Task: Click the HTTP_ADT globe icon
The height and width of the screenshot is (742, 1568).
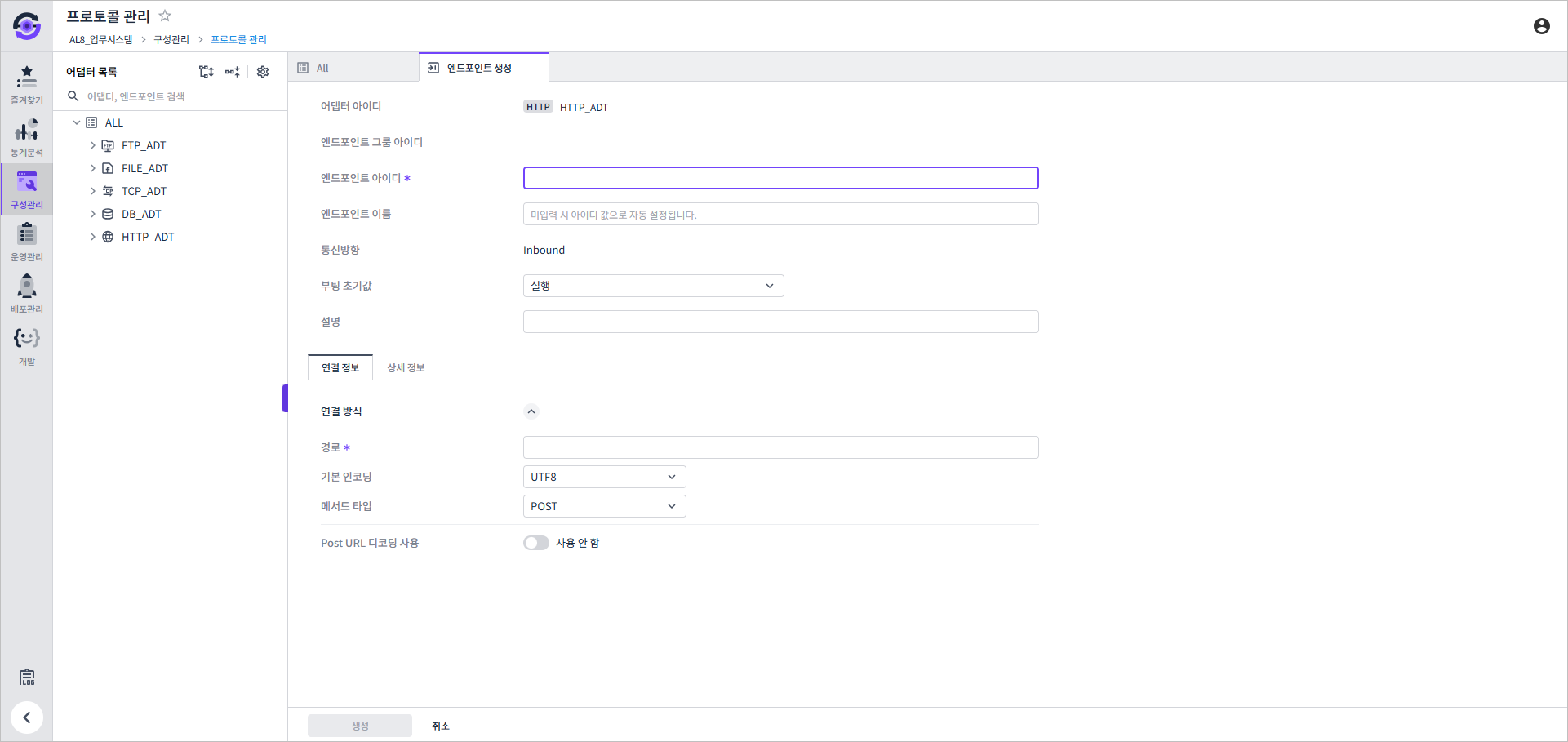Action: point(108,237)
